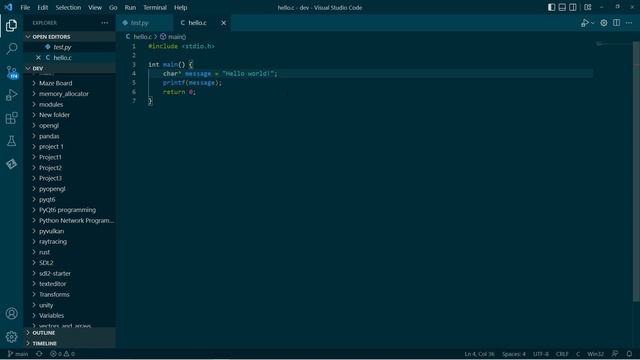Screen dimensions: 640x360
Task: Open Manage gear in activity bar
Action: tap(11, 337)
